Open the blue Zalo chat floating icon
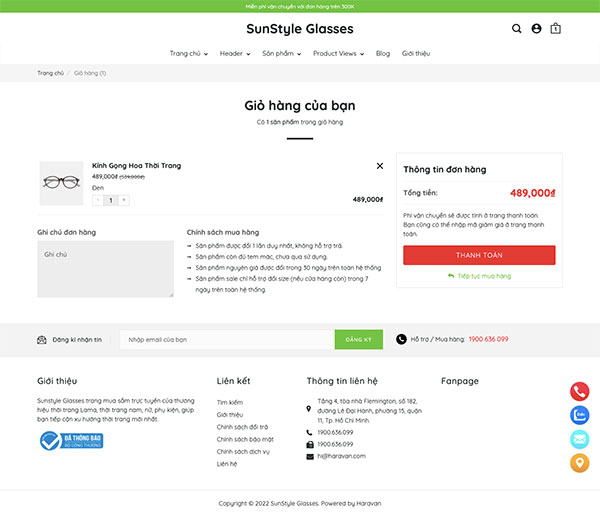Viewport: 600px width, 517px height. click(x=580, y=415)
